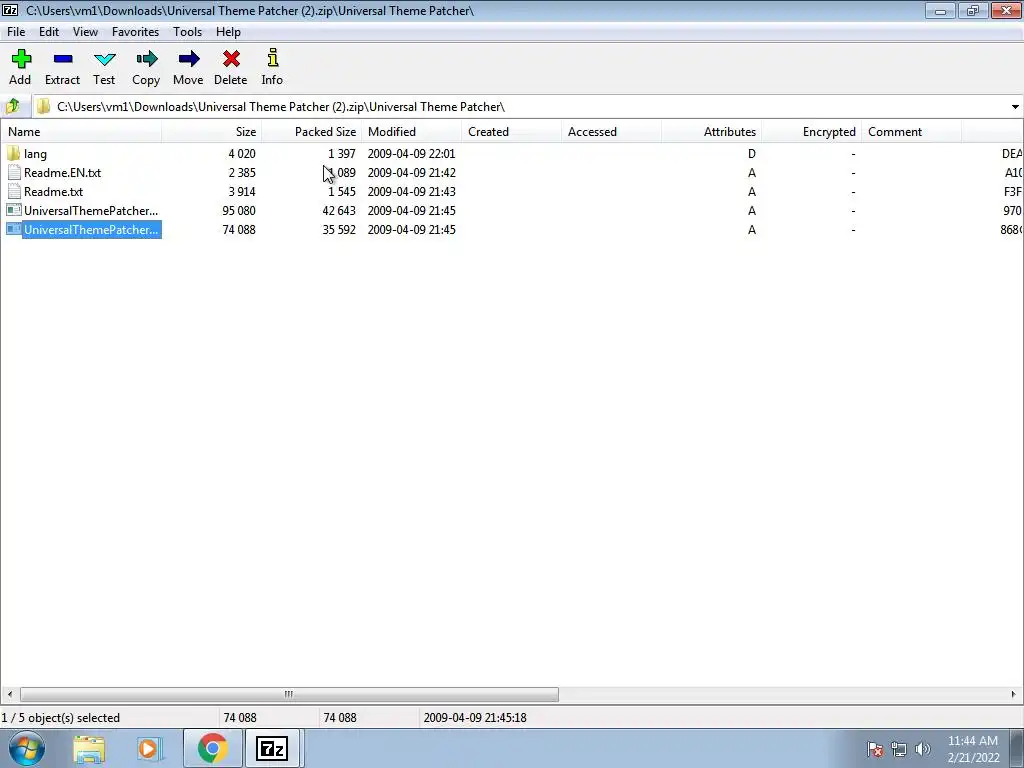Open Windows Media Player from taskbar
The image size is (1024, 768).
pyautogui.click(x=150, y=748)
